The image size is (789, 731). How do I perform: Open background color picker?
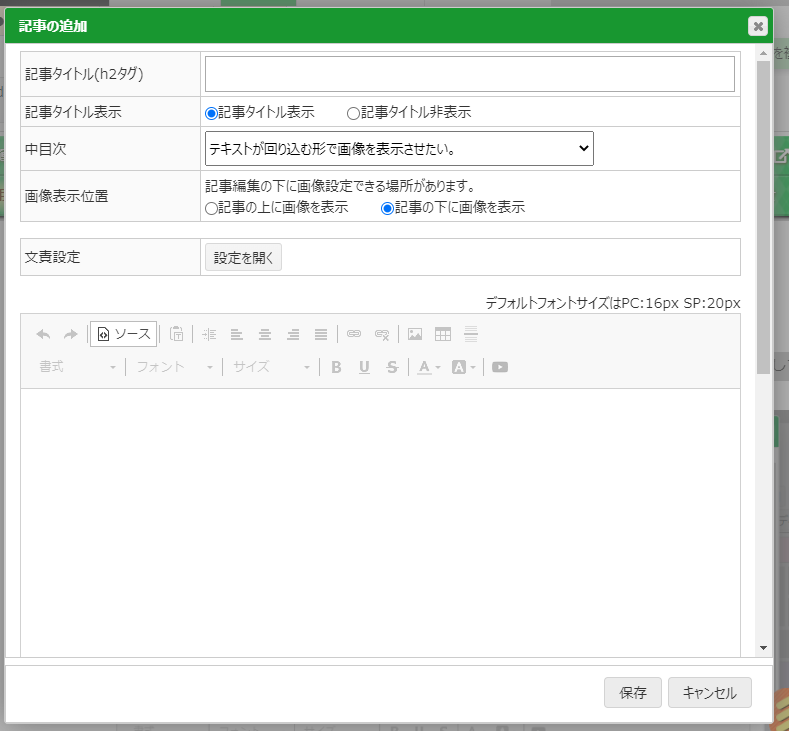(463, 367)
